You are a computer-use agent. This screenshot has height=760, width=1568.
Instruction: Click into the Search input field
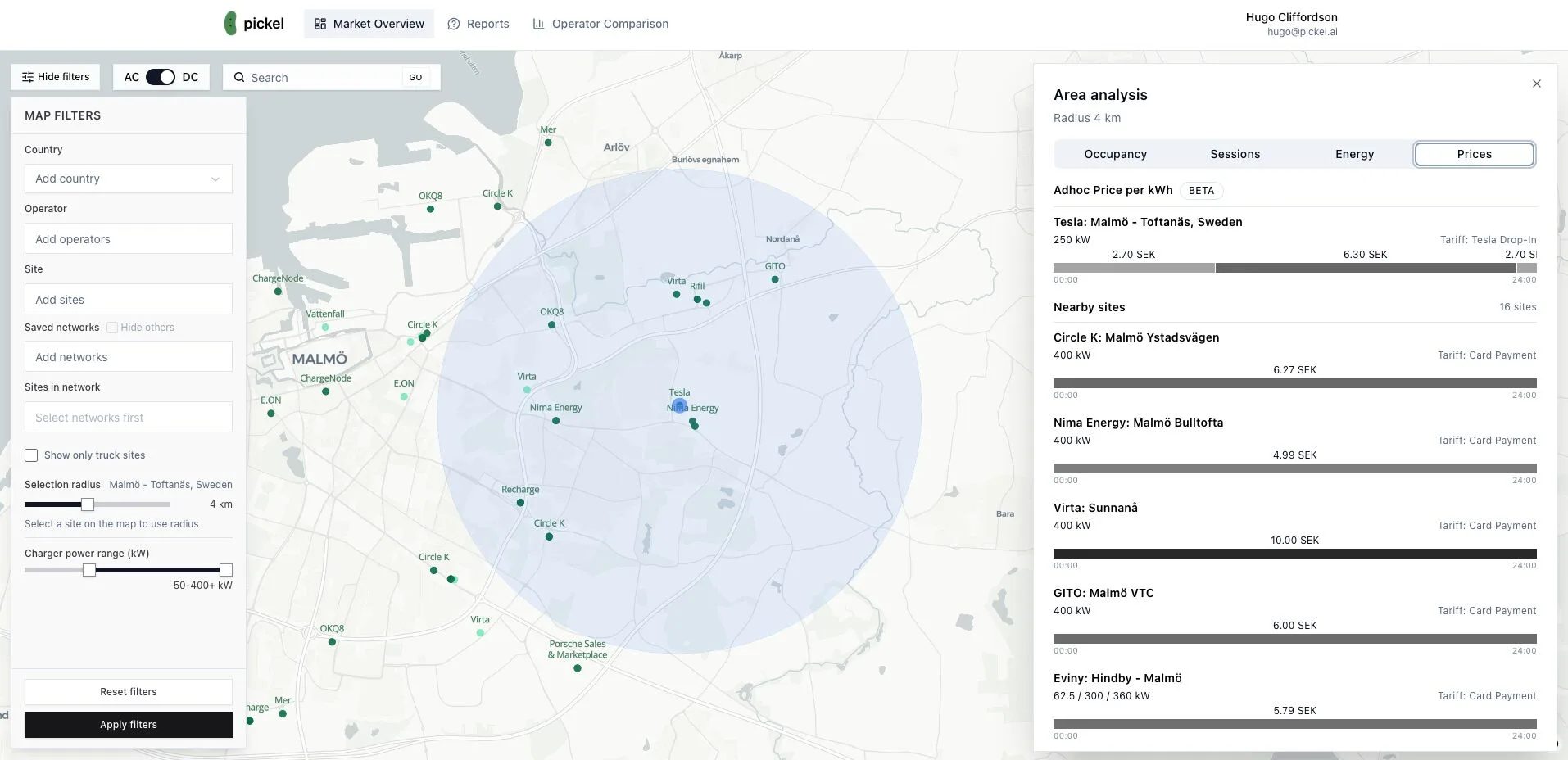coord(324,78)
